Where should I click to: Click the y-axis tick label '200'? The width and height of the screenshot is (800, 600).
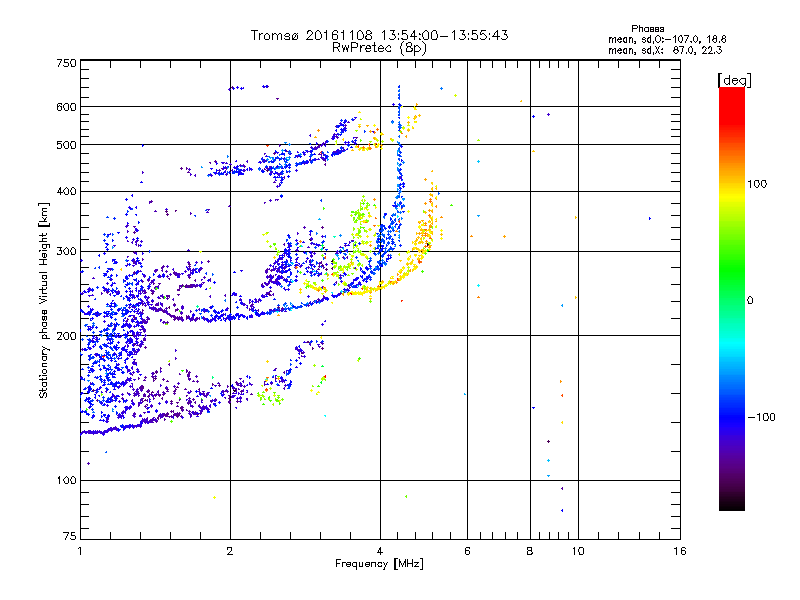coord(66,336)
